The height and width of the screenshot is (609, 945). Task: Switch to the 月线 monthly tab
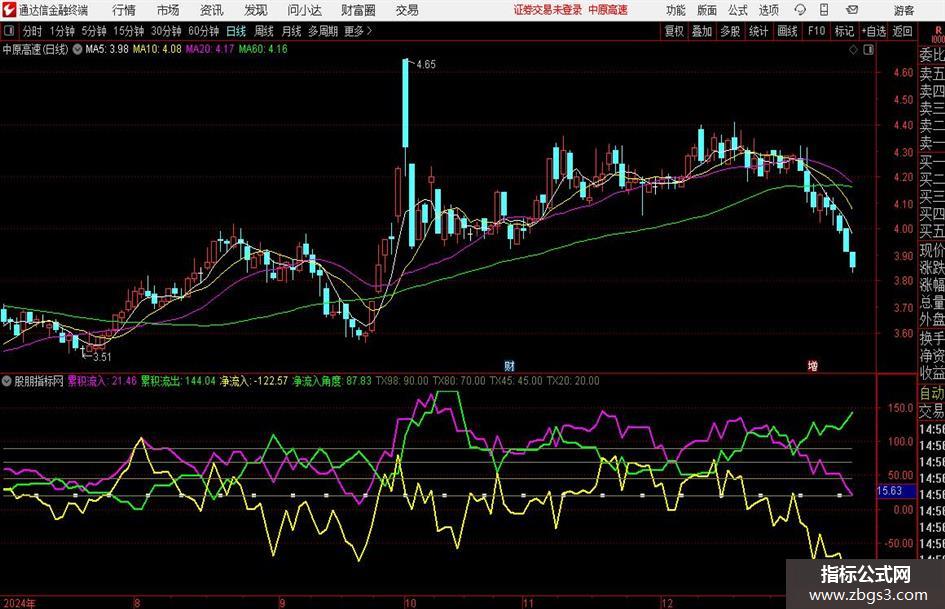(x=292, y=31)
